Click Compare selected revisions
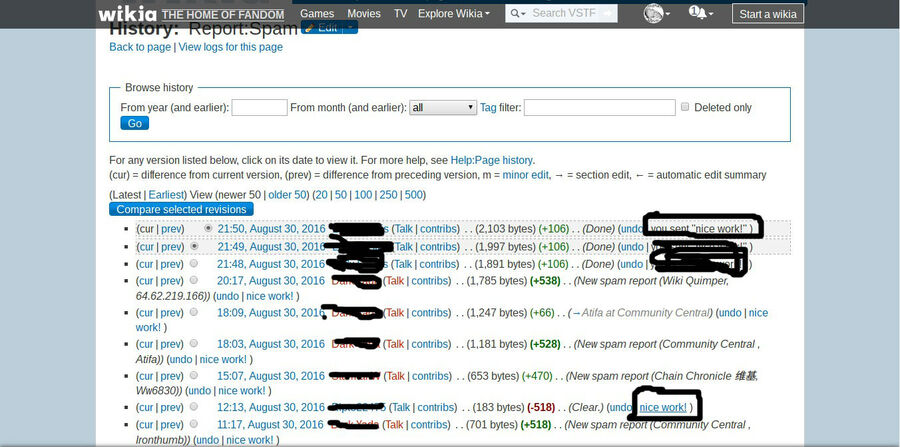This screenshot has width=900, height=447. (181, 209)
